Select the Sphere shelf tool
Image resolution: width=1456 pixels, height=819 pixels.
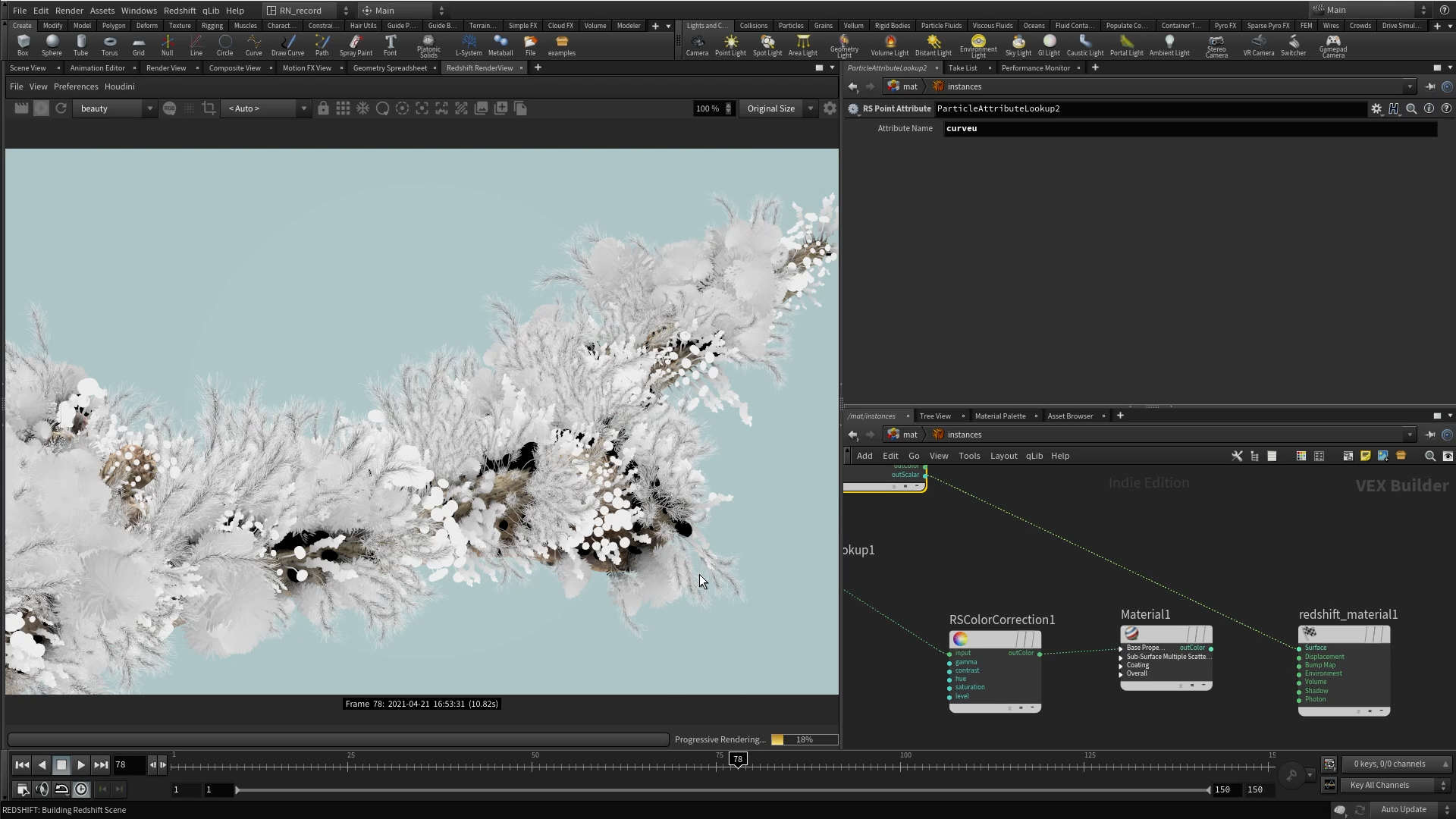coord(52,45)
